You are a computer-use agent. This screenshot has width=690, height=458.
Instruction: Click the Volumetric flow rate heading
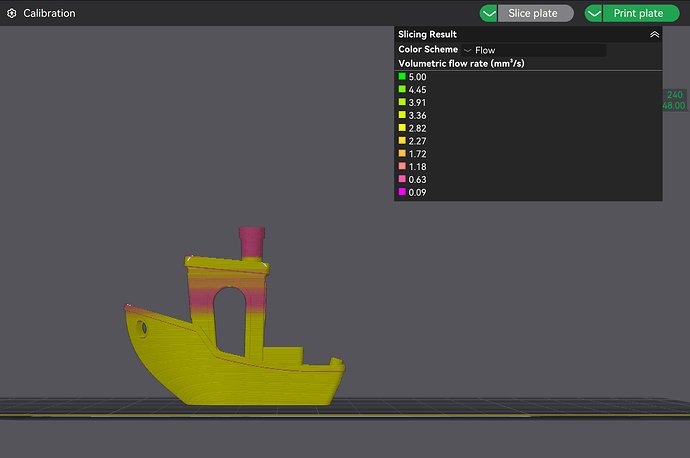(461, 63)
